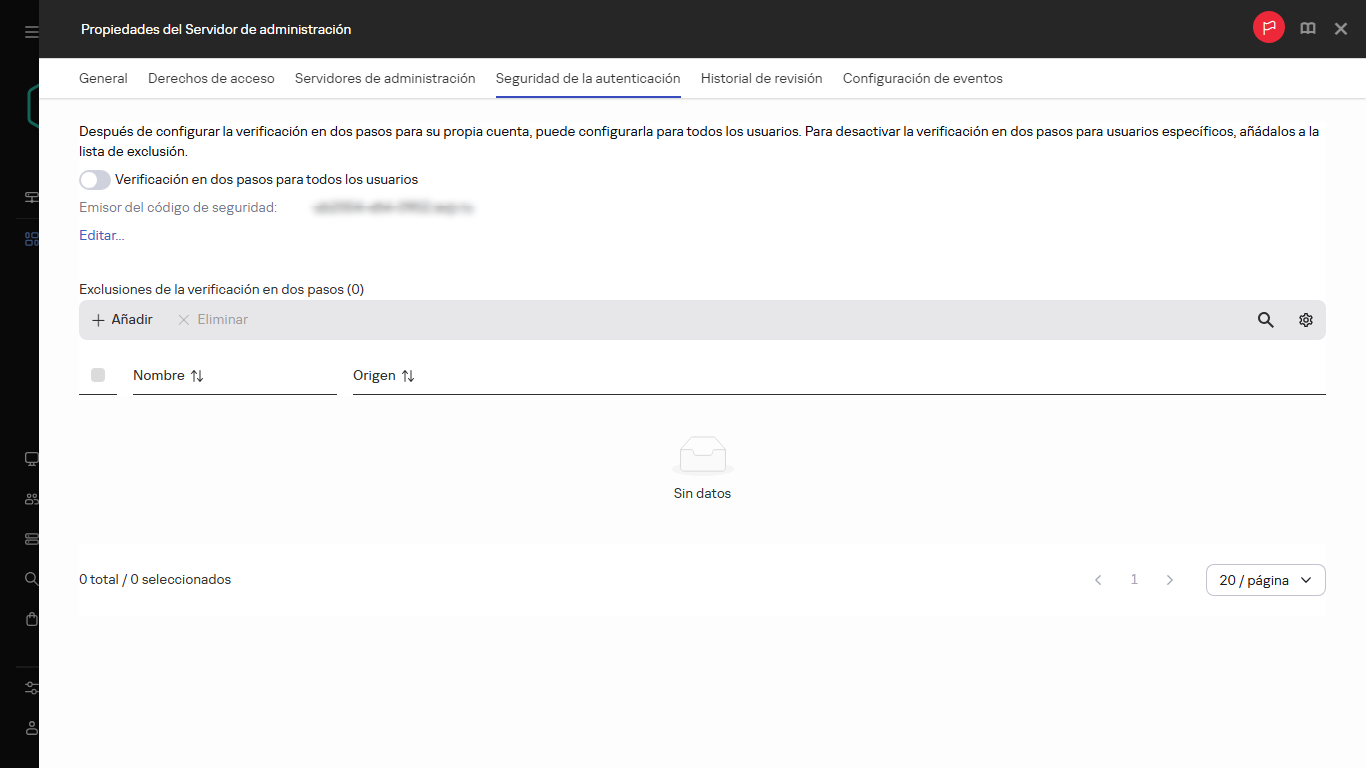Open the Servidores de administración tab
The image size is (1366, 768).
coord(385,78)
